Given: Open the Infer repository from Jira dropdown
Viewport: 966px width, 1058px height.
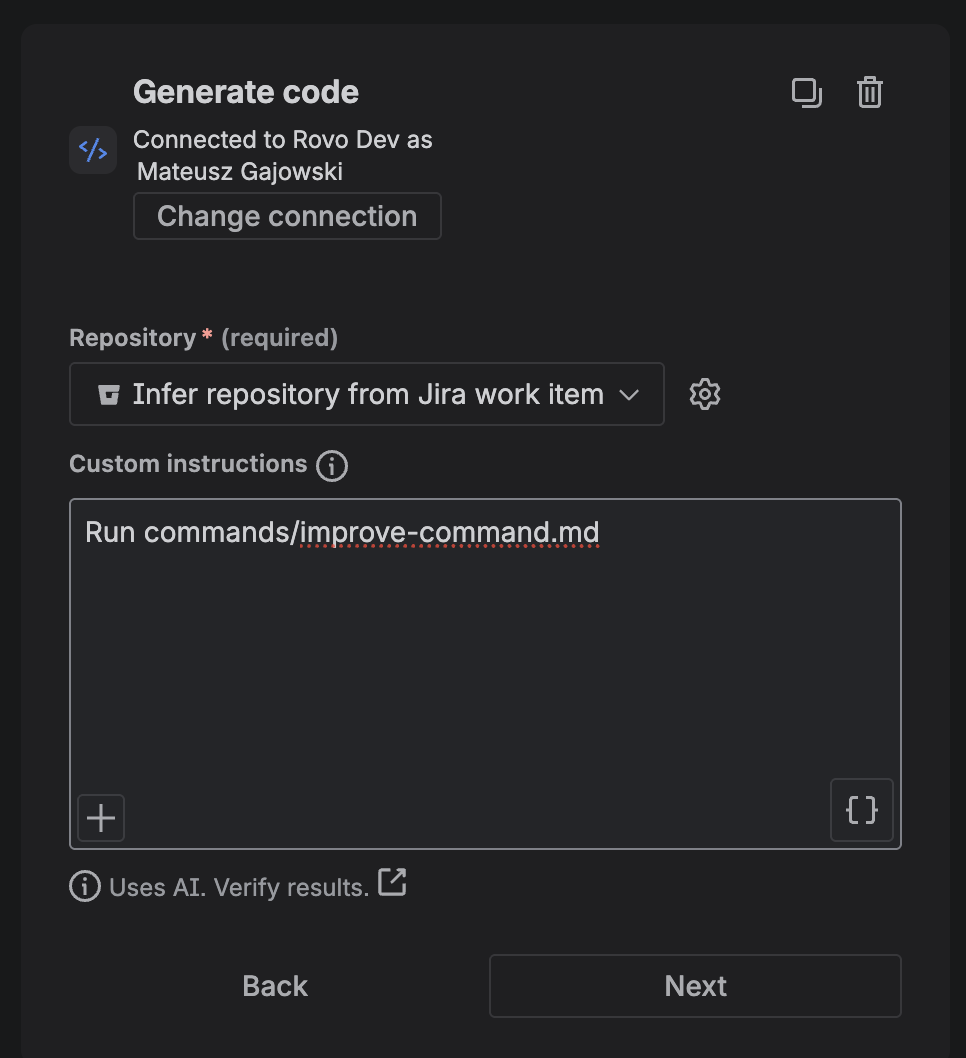Looking at the screenshot, I should 367,394.
